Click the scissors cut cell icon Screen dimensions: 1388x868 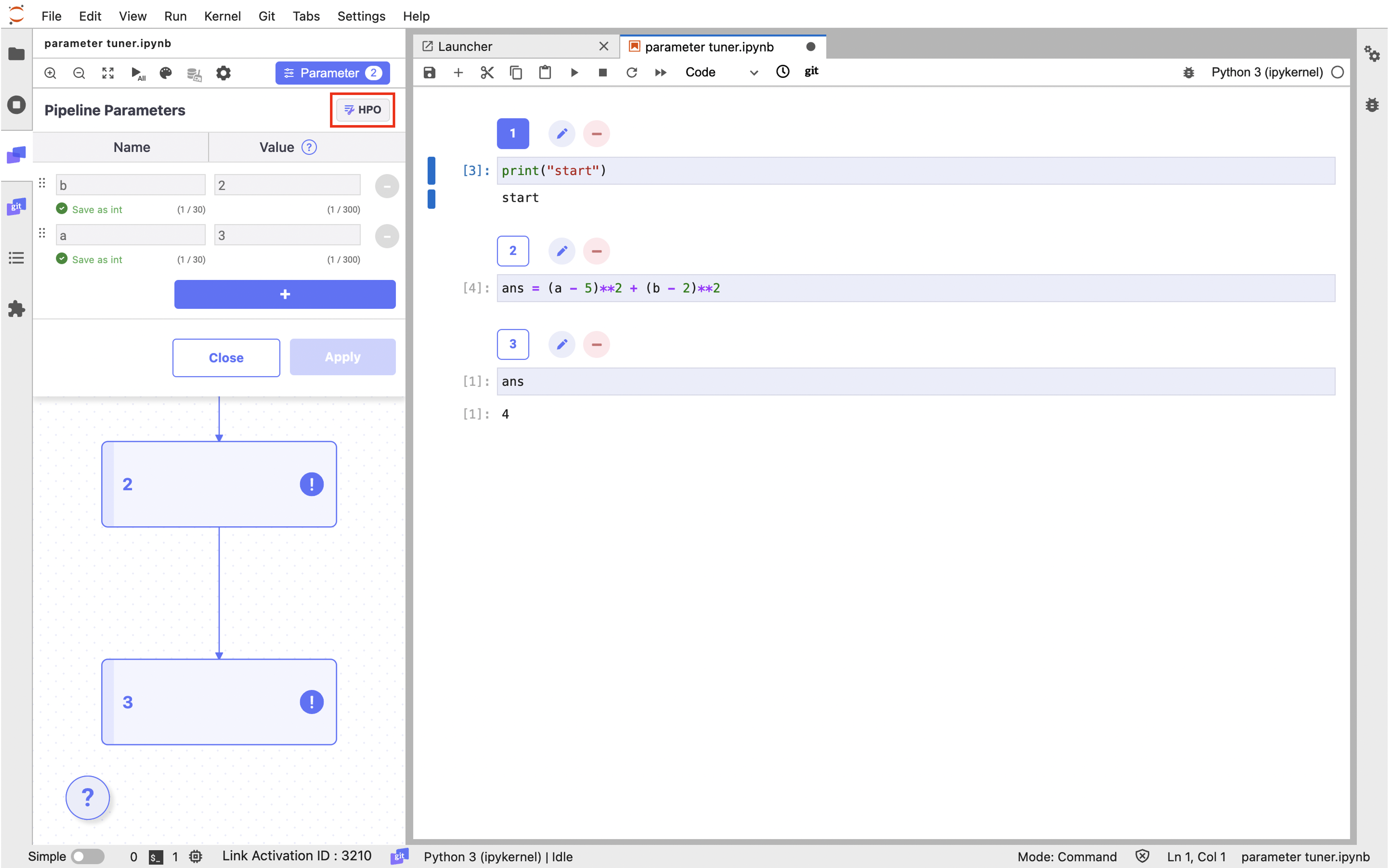487,73
